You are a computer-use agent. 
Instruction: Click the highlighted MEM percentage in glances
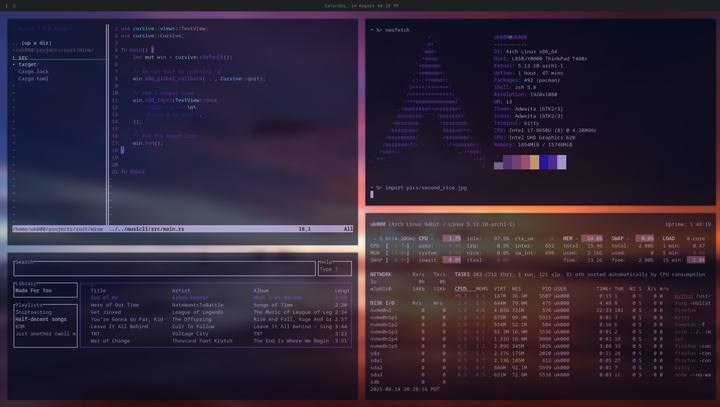click(x=592, y=238)
